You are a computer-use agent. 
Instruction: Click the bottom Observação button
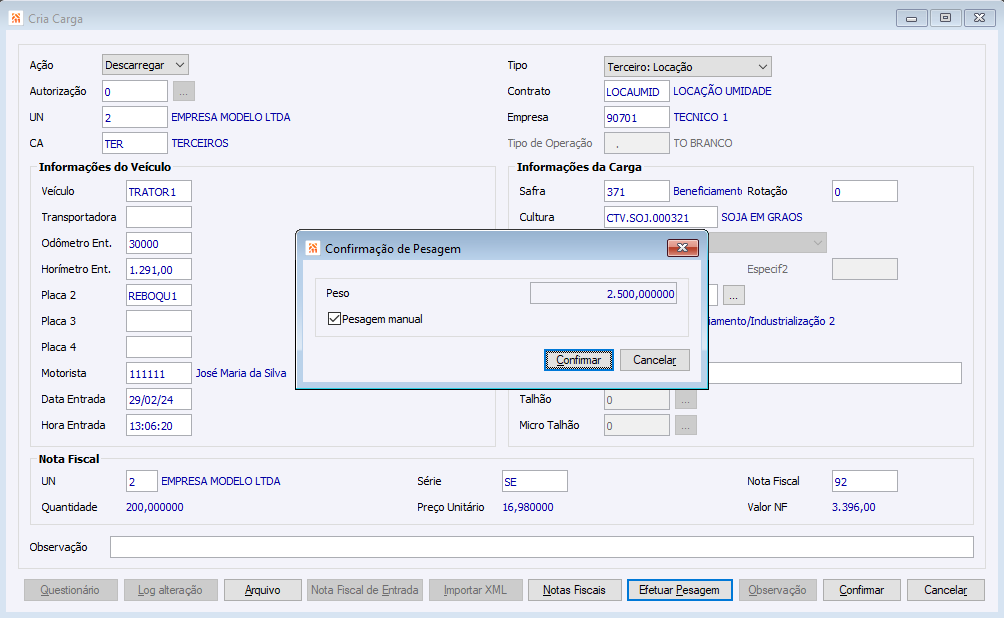777,590
